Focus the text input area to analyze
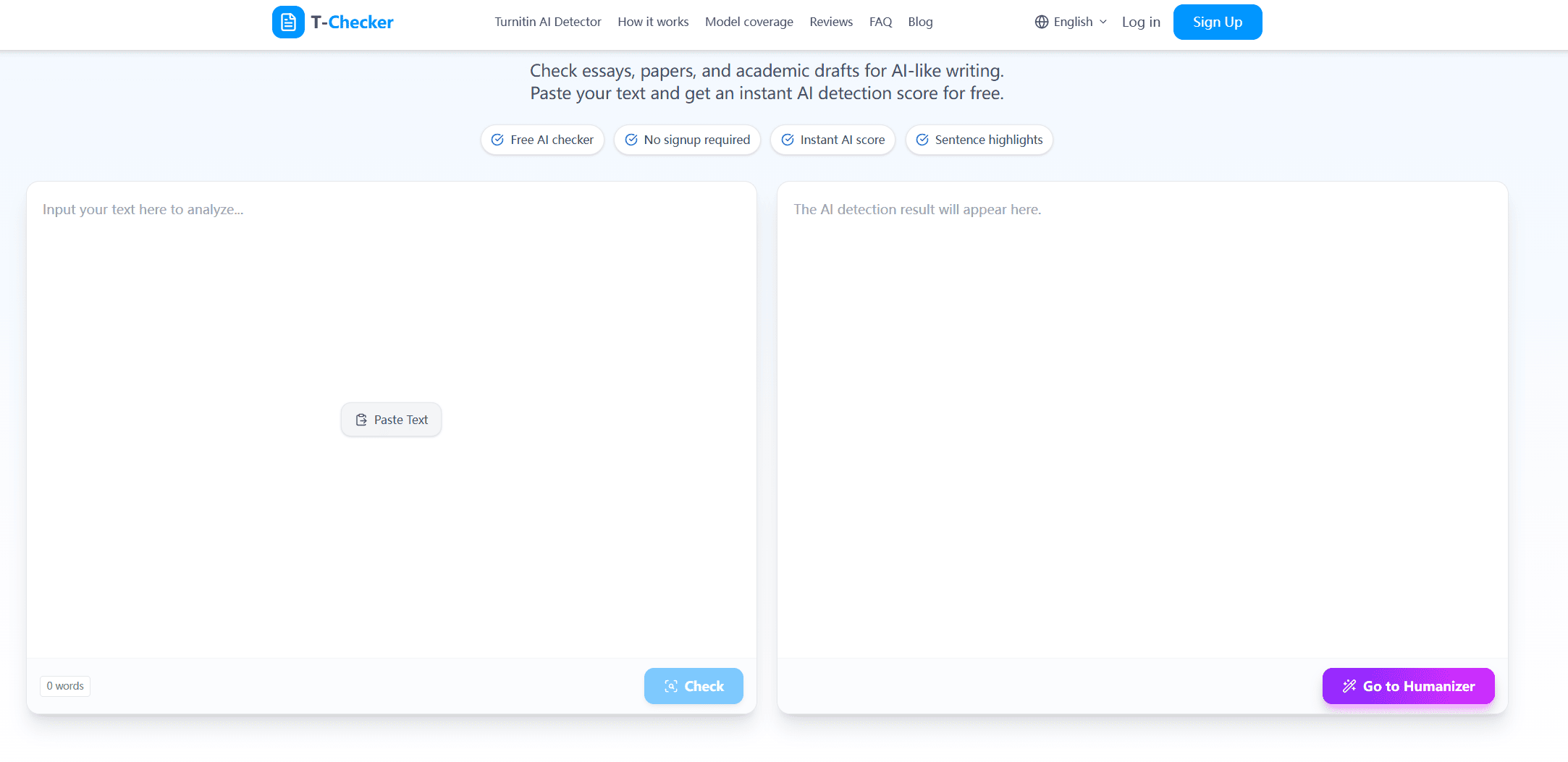The image size is (1568, 762). pyautogui.click(x=392, y=420)
